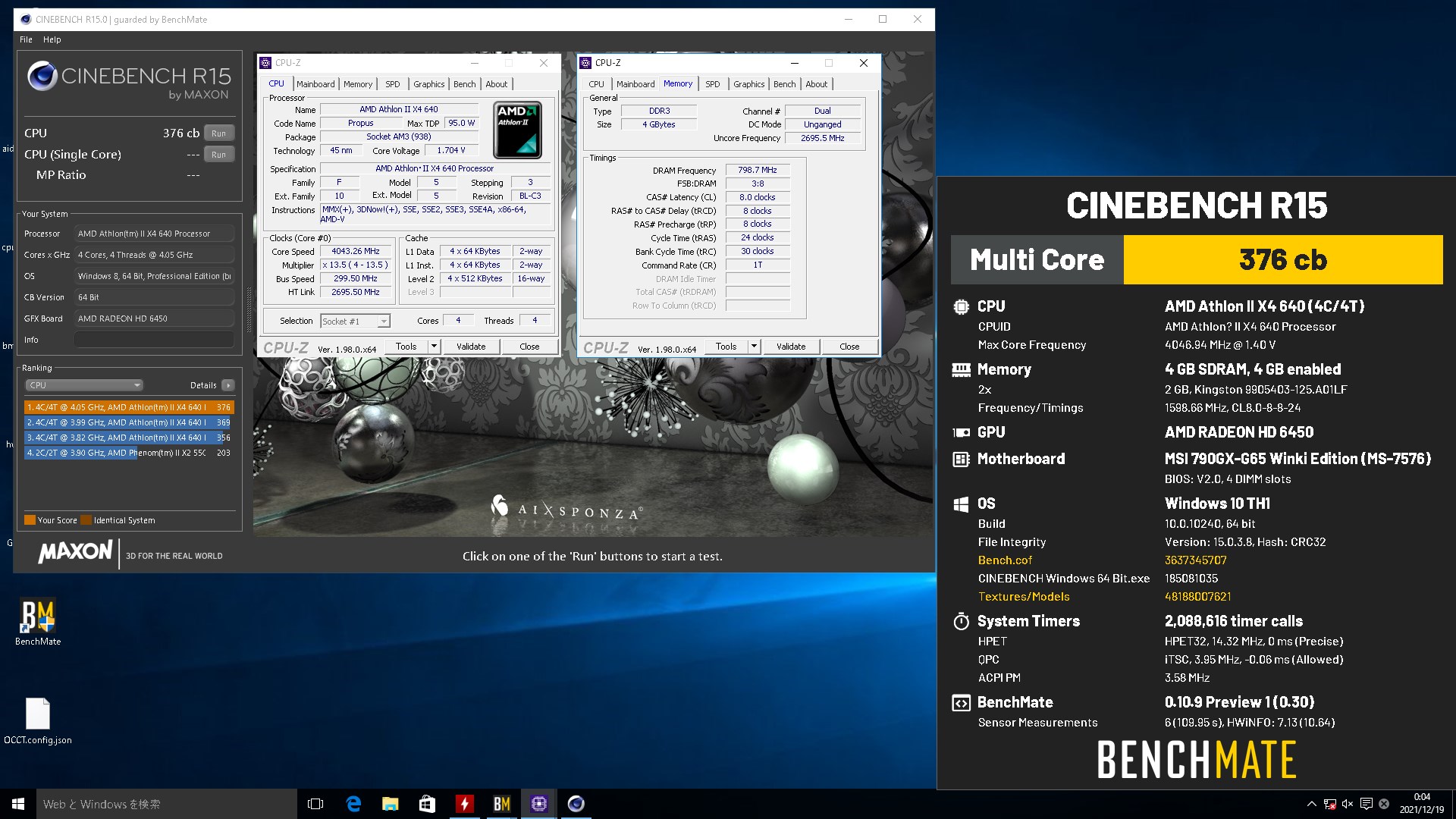This screenshot has width=1456, height=819.
Task: Select ranking entry 3 scoring 356
Action: (x=129, y=438)
